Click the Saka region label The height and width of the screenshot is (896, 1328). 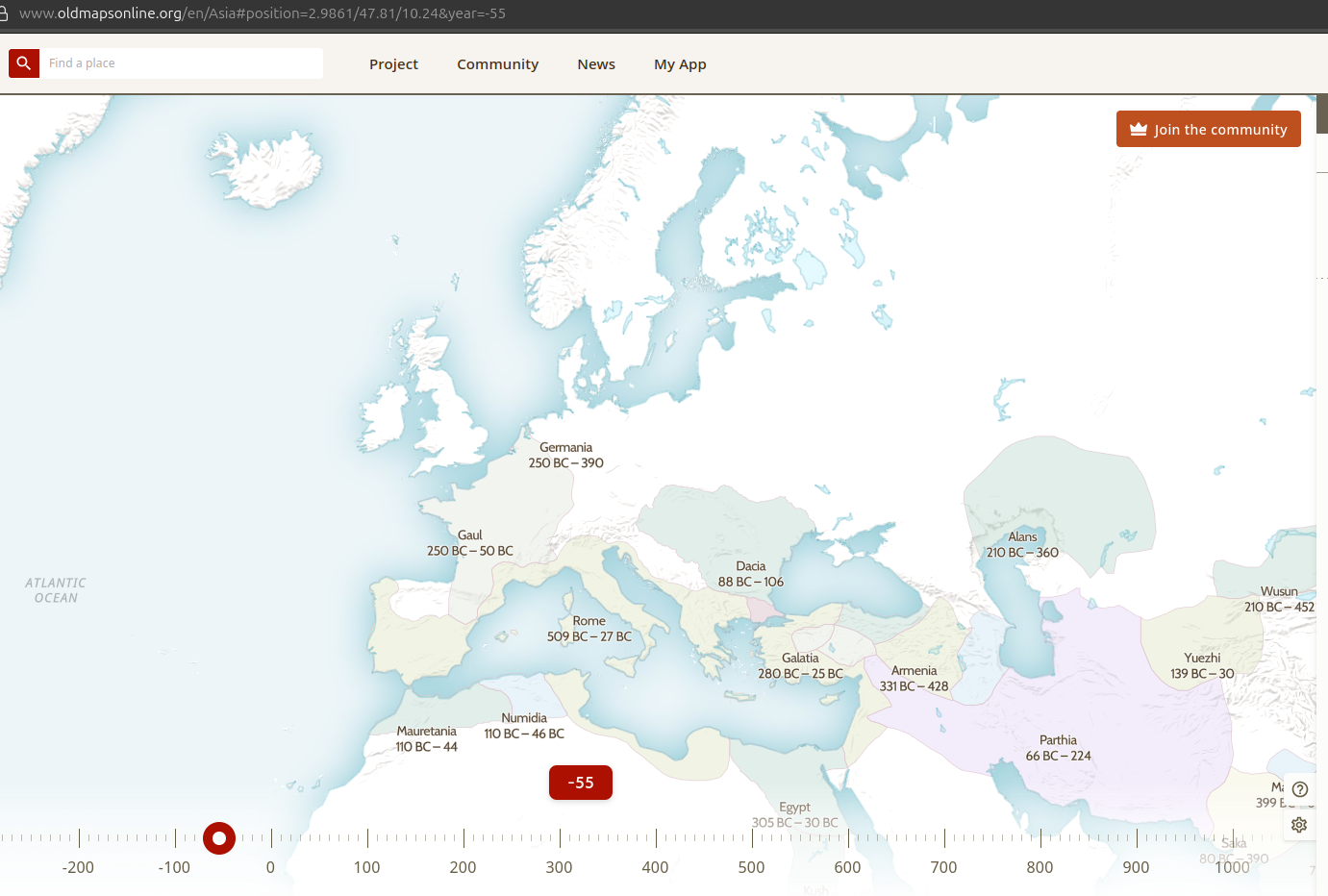click(x=1234, y=851)
